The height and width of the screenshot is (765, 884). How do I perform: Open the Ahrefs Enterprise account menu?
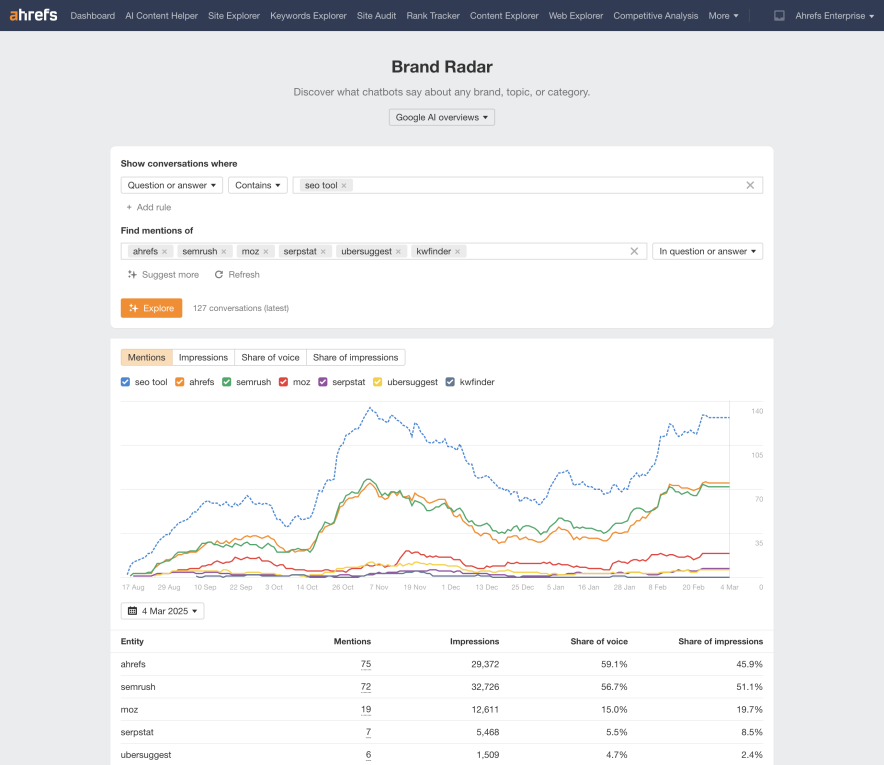click(x=834, y=16)
